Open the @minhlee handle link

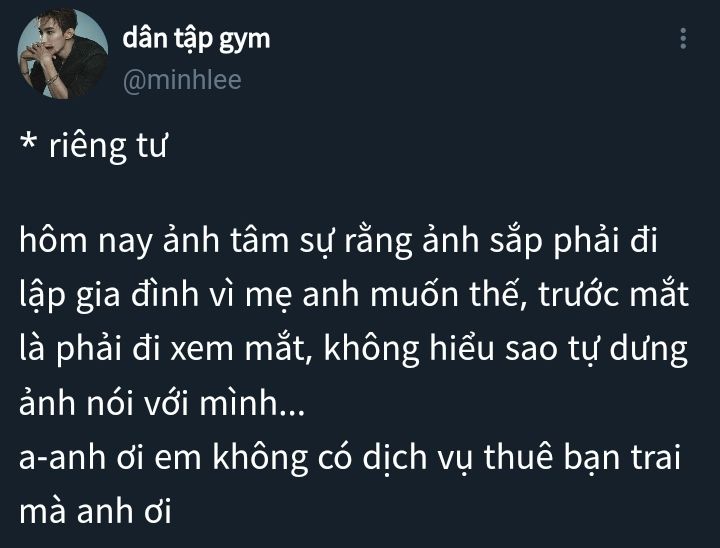(x=182, y=80)
